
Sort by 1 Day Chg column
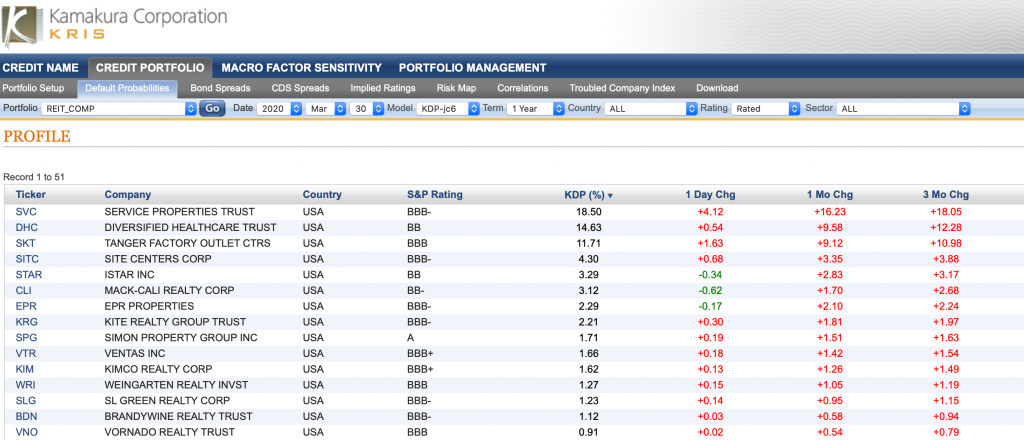[711, 195]
